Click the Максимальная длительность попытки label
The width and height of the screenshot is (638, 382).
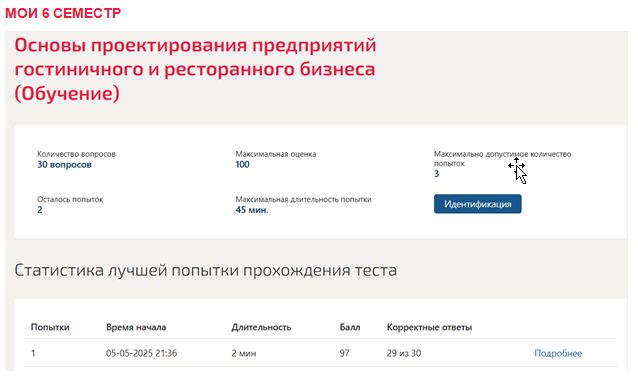(x=304, y=199)
